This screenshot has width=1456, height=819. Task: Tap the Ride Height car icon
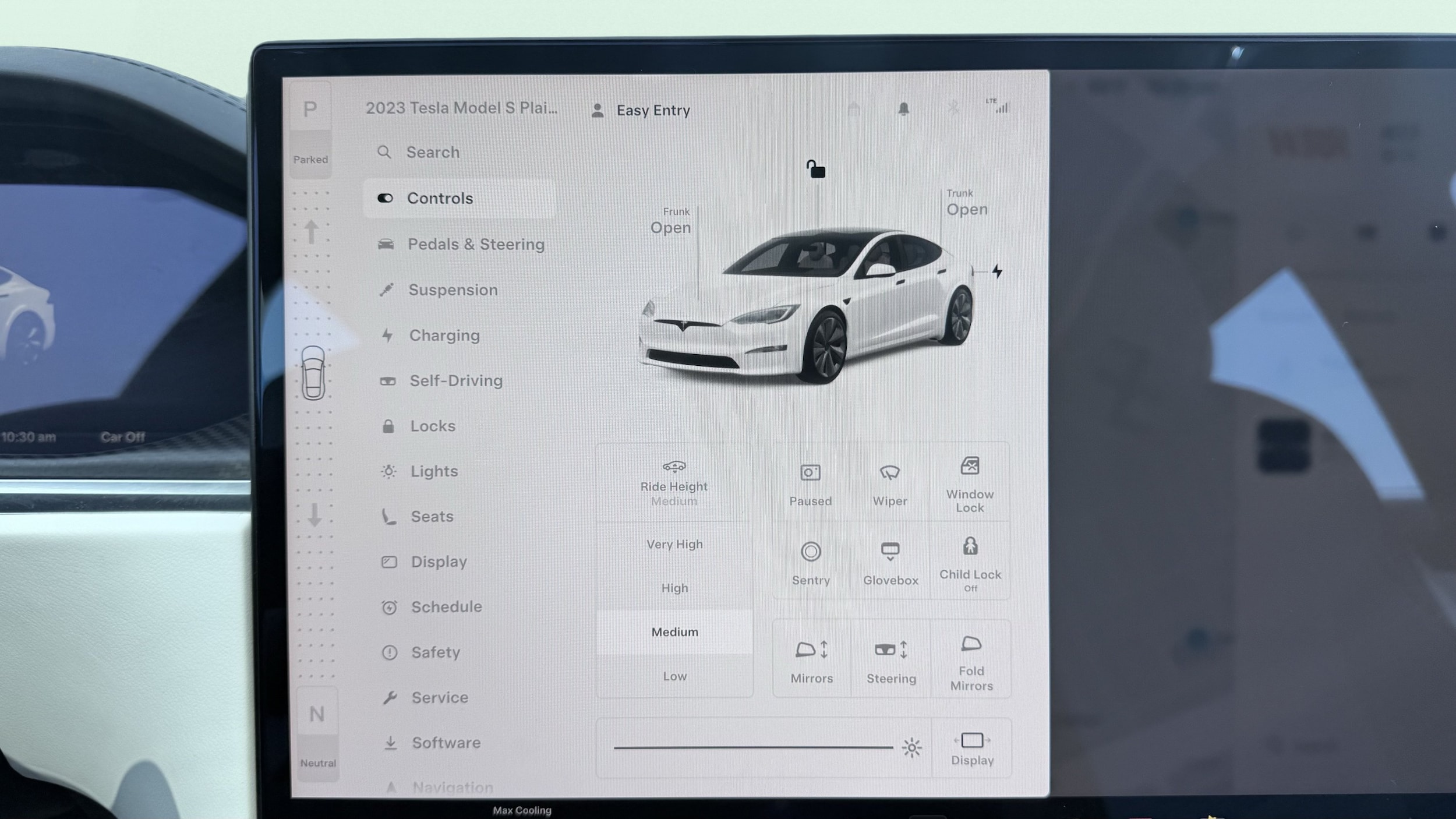coord(674,467)
